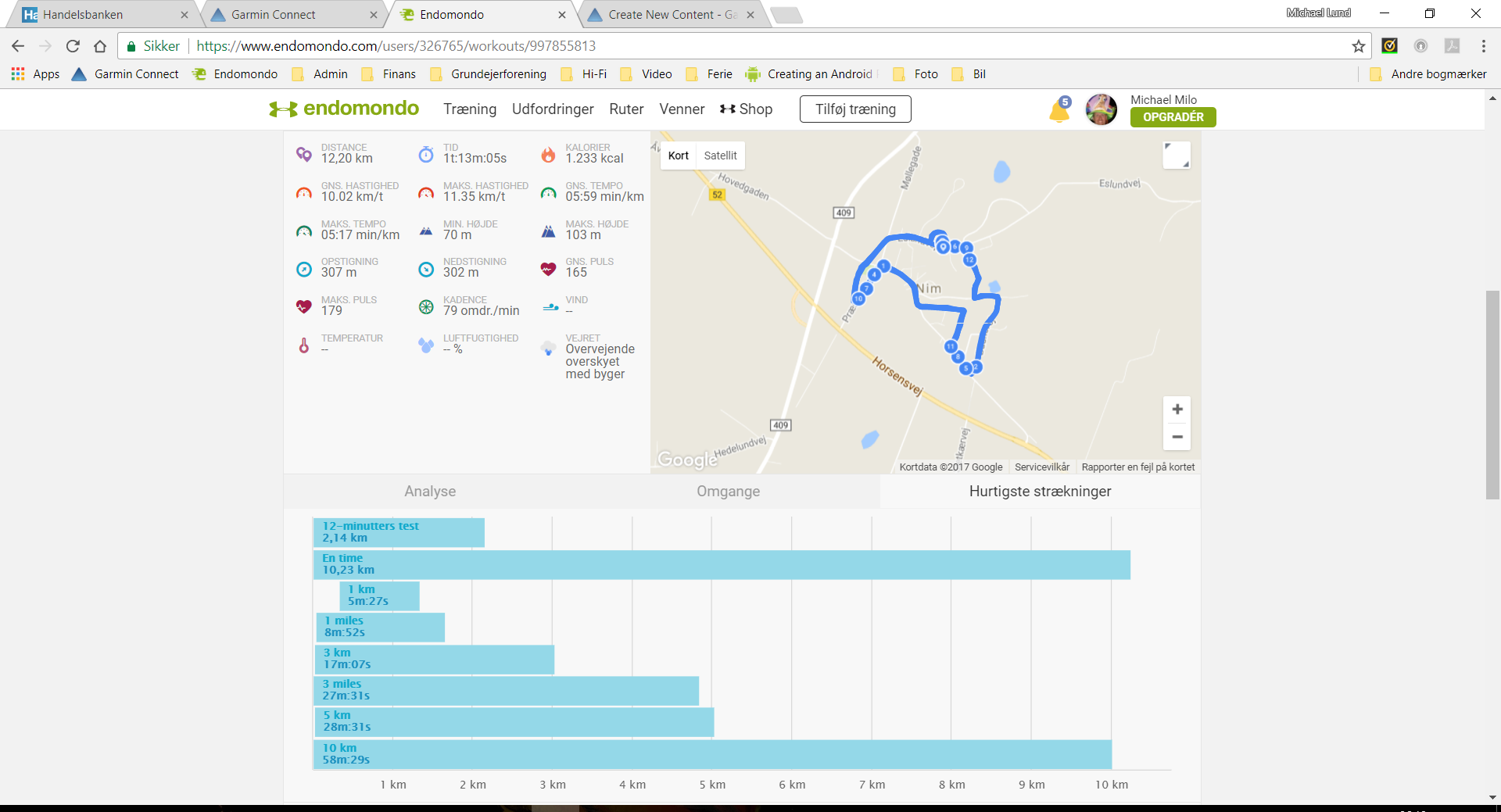Screen dimensions: 1501x812
Task: Open the Omgange tab
Action: [728, 492]
